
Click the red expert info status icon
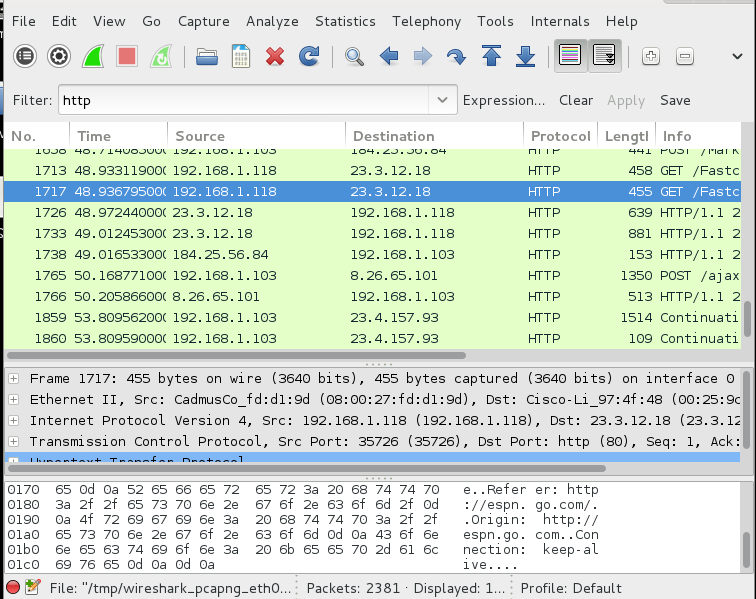tap(13, 587)
